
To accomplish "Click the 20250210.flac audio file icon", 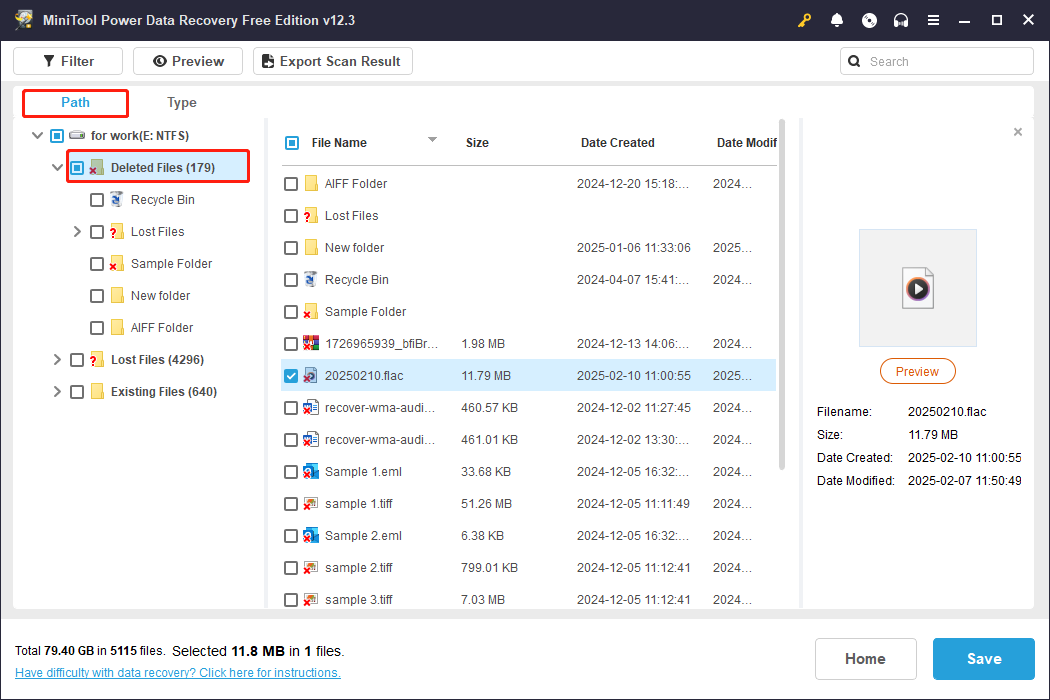I will point(310,375).
